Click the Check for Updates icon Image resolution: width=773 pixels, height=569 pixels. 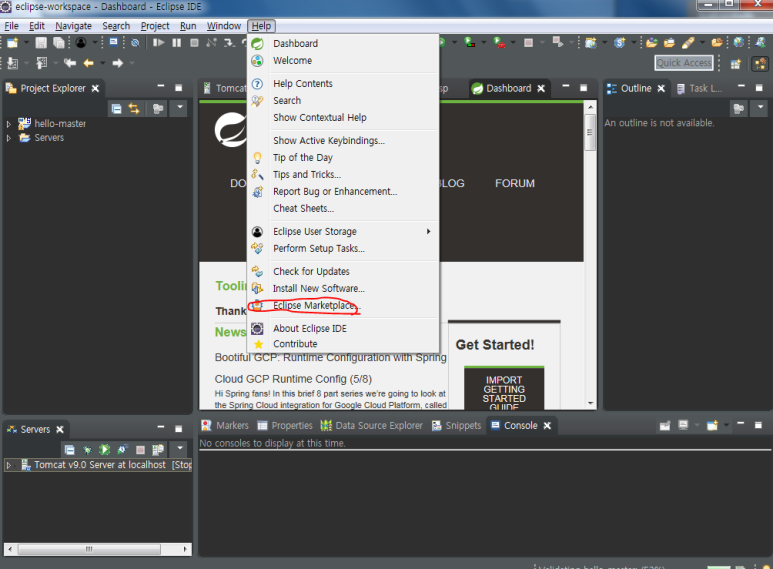tap(257, 271)
